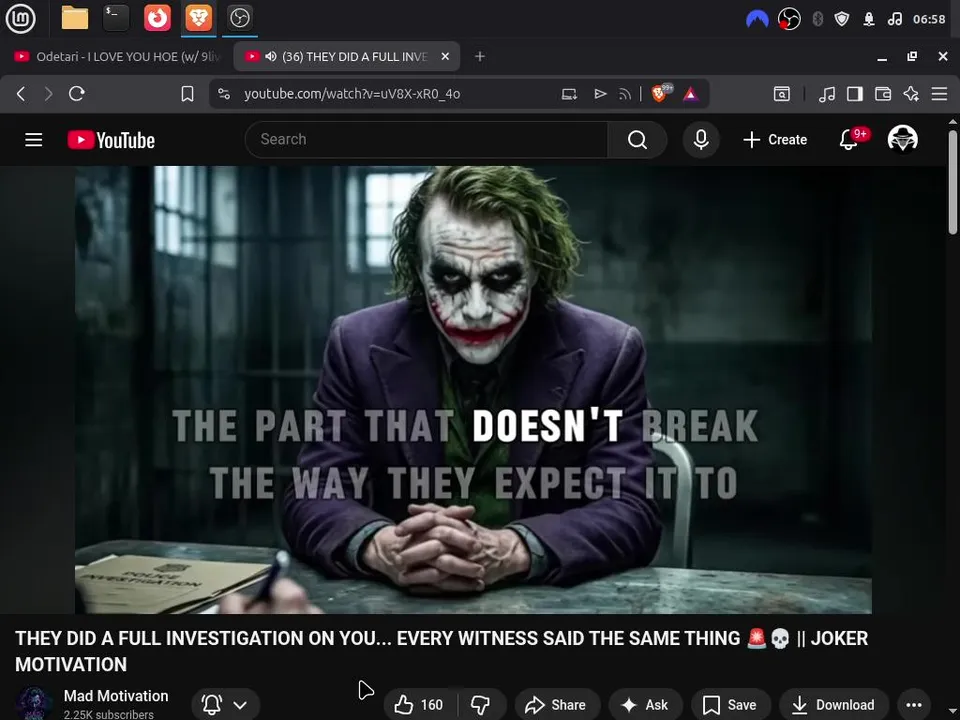
Task: Open the Bluetooth tray icon
Action: (x=817, y=20)
